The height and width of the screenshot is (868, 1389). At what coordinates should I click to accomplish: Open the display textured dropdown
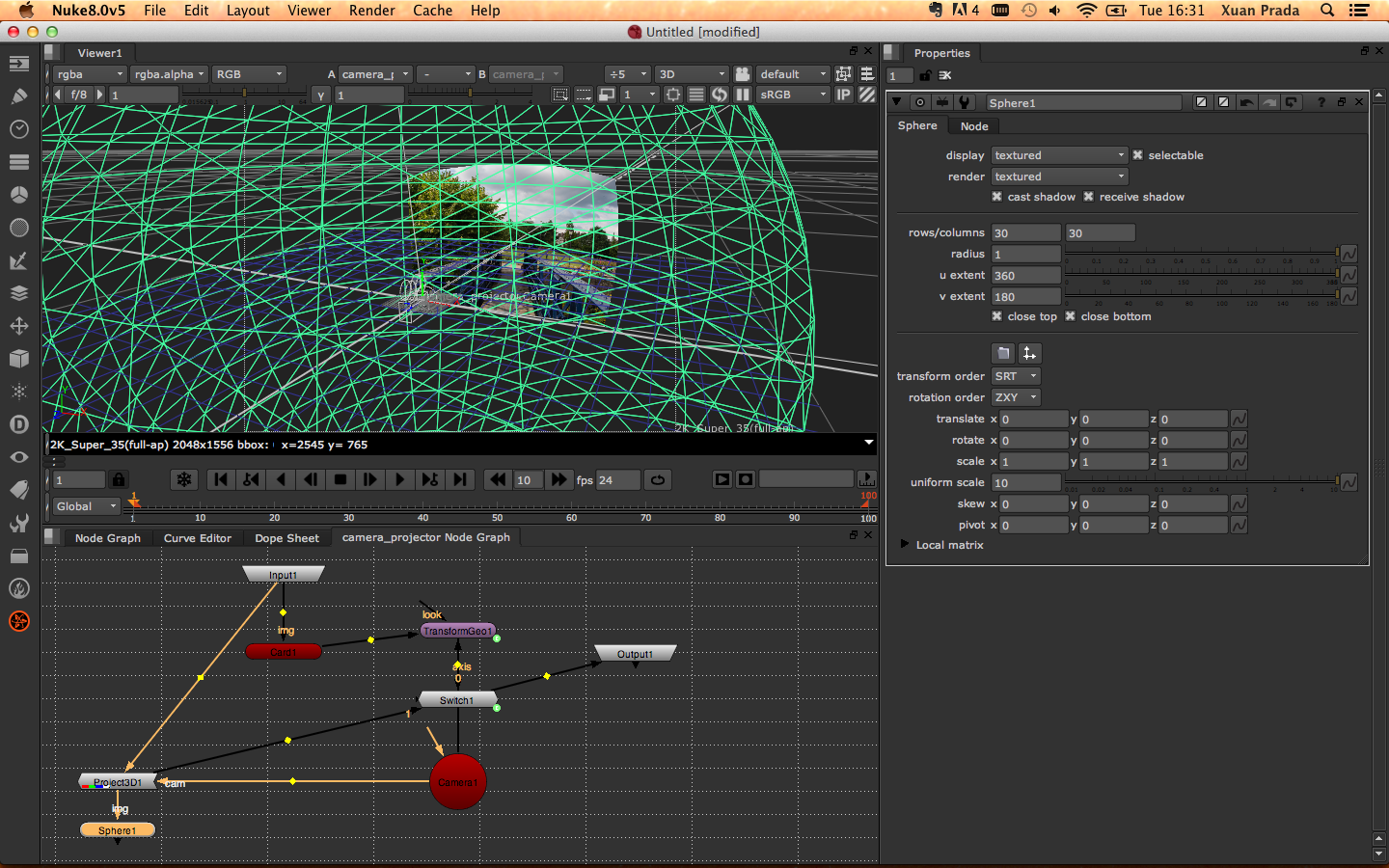pos(1059,155)
